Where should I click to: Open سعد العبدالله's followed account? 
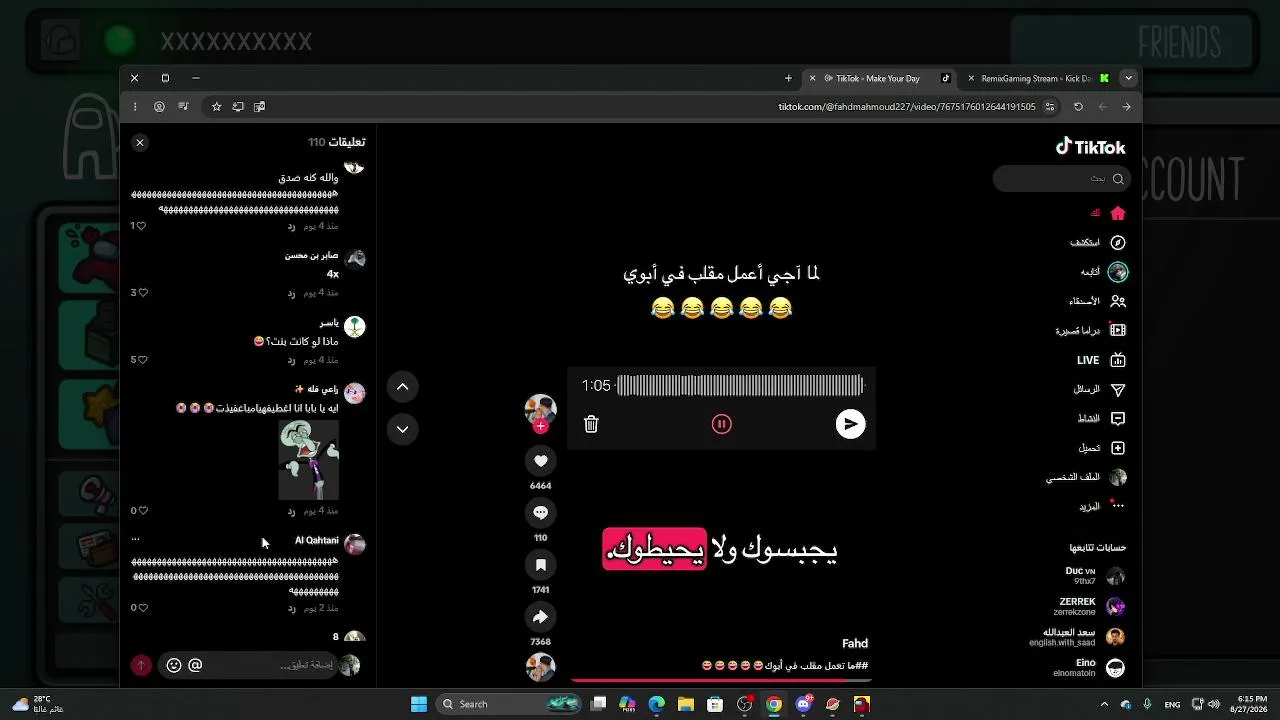point(1077,637)
